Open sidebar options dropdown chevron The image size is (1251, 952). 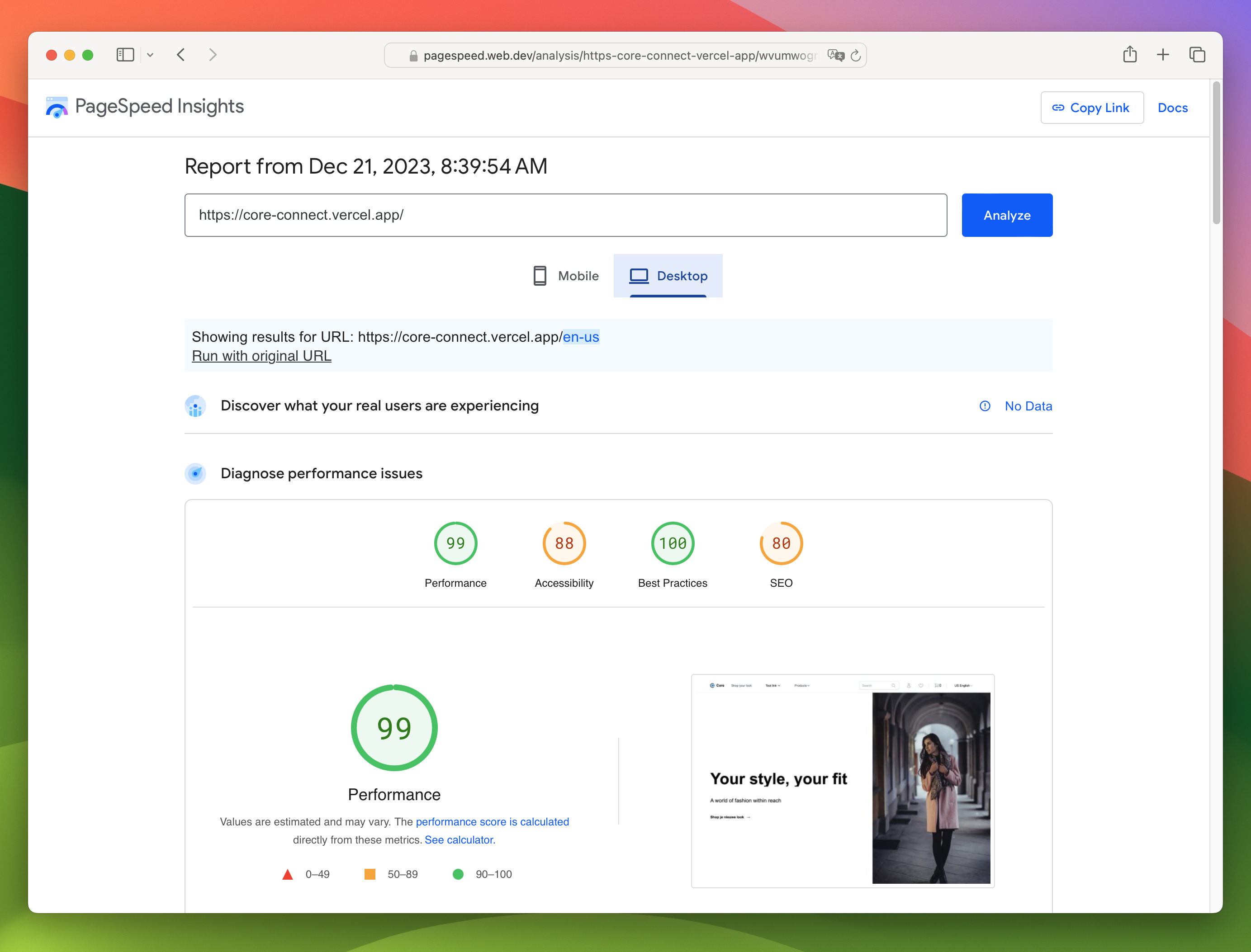(x=150, y=55)
